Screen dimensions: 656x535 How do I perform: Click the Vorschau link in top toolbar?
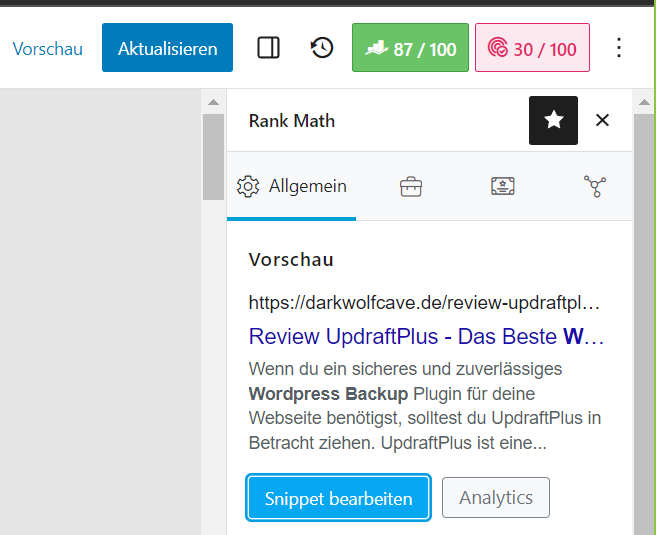[x=48, y=49]
